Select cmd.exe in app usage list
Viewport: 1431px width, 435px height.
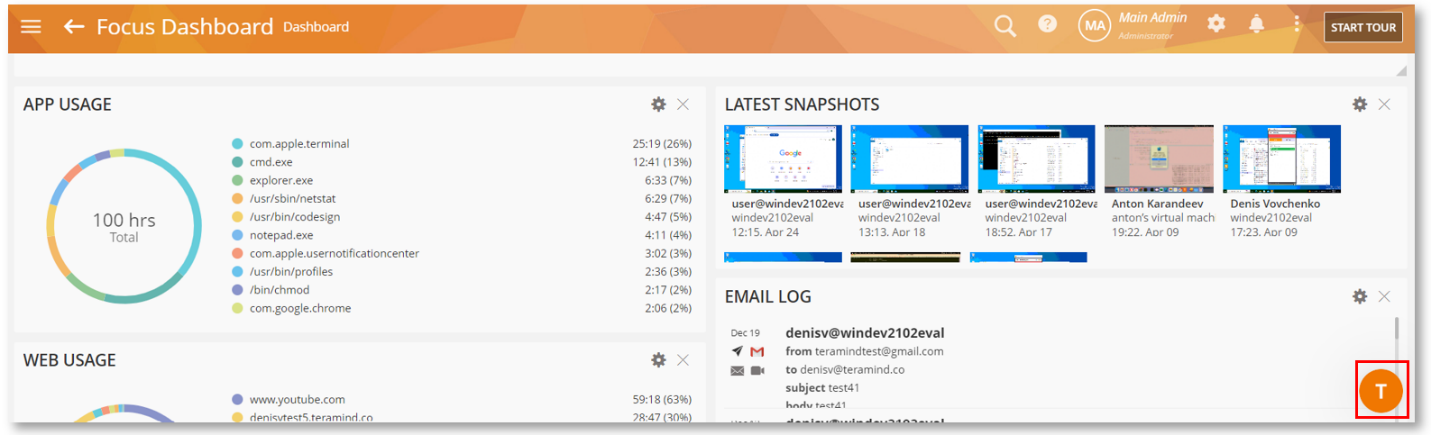[x=271, y=162]
